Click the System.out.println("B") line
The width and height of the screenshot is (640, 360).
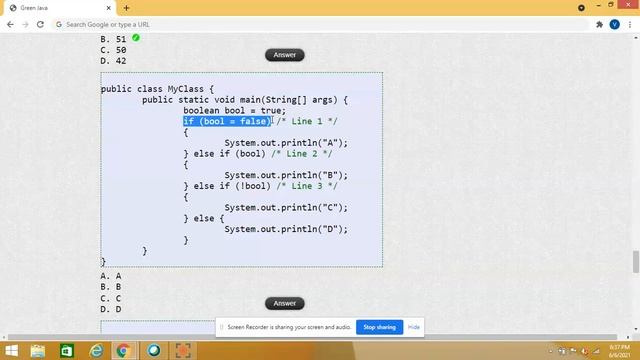[286, 175]
